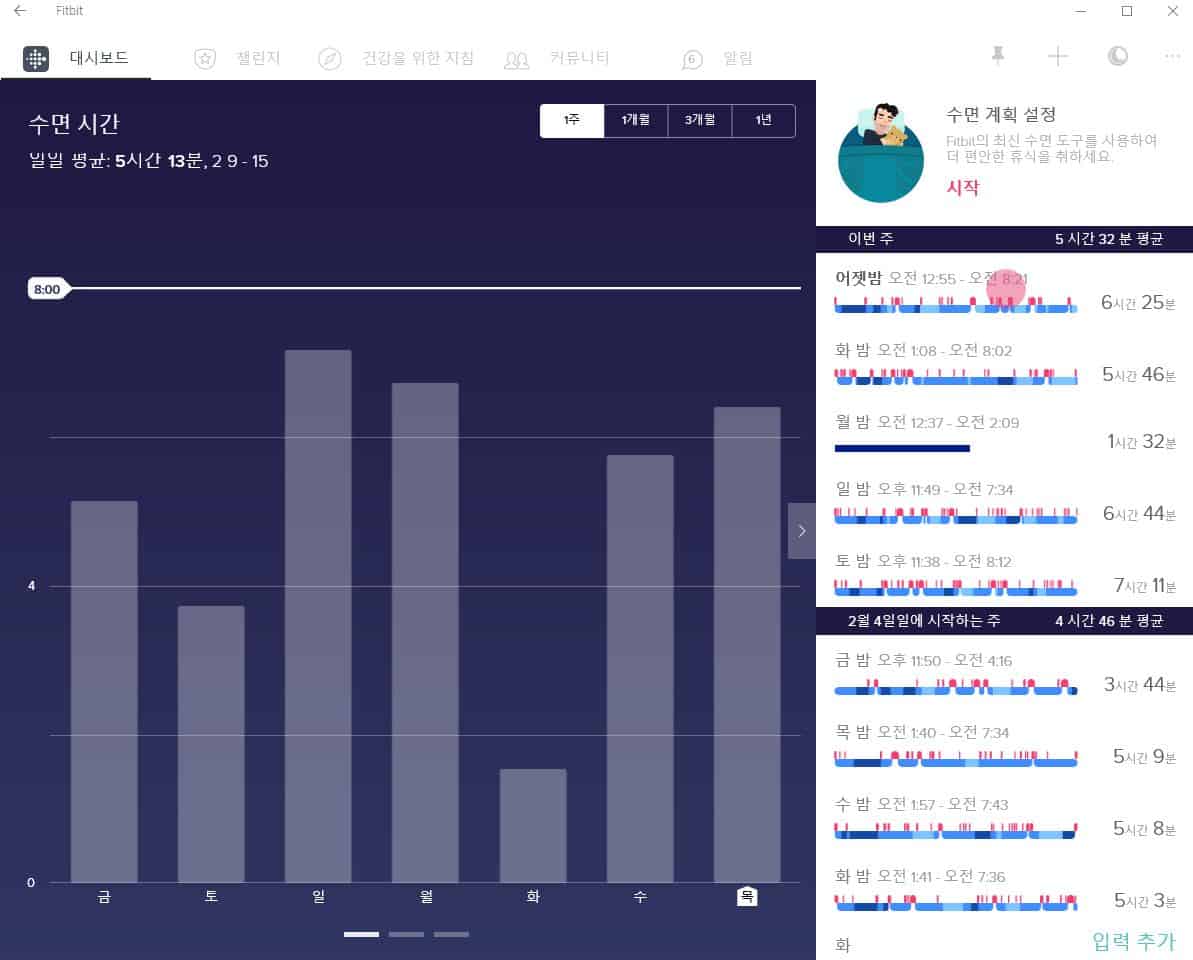Open the more options ellipsis menu
The height and width of the screenshot is (960, 1193).
1173,56
